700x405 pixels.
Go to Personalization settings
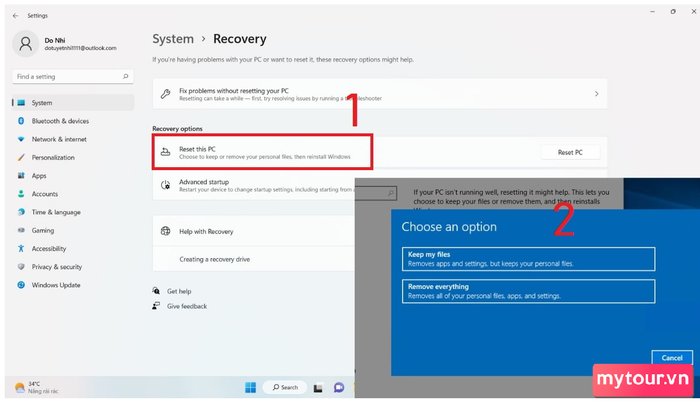(x=73, y=158)
